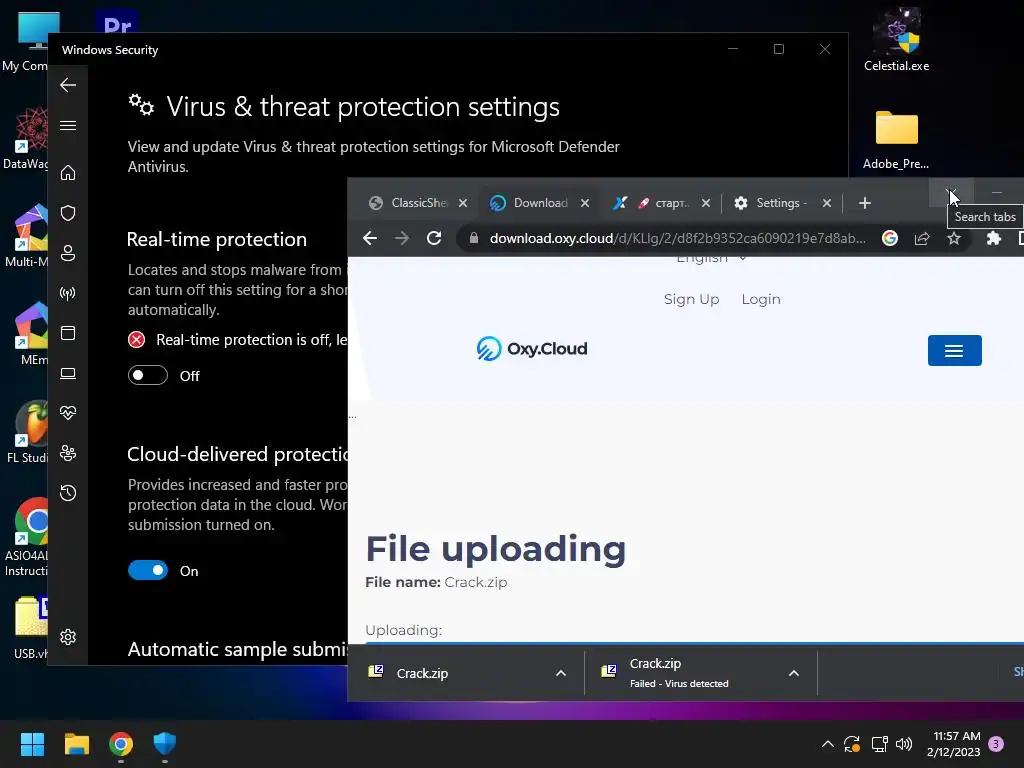Viewport: 1024px width, 768px height.
Task: Open Protection history sidebar icon
Action: click(x=68, y=493)
